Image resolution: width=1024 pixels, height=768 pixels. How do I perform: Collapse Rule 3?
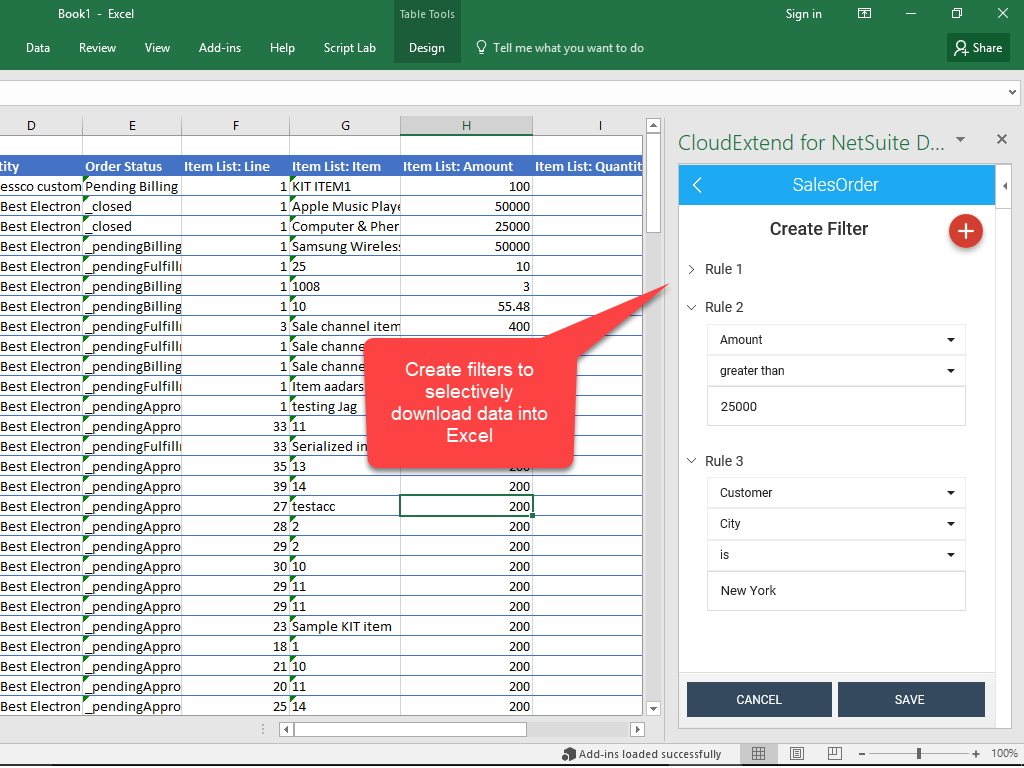click(692, 460)
